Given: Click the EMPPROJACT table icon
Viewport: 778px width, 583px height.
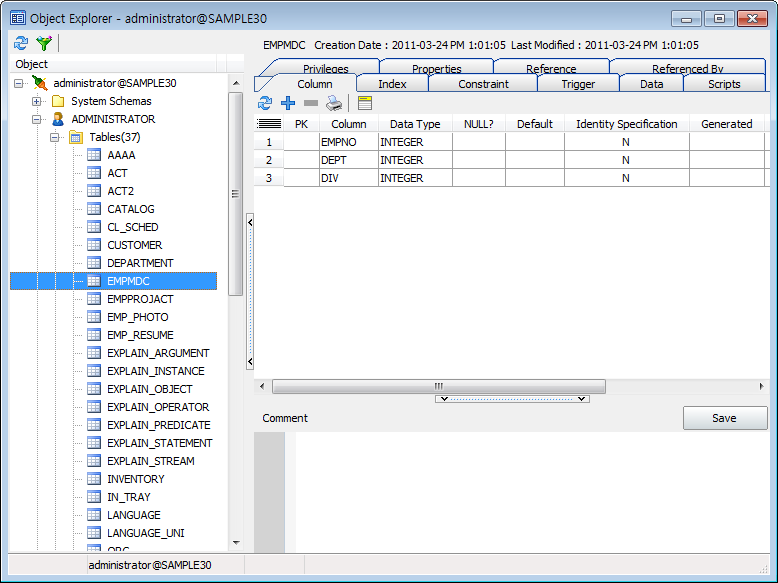Looking at the screenshot, I should tap(94, 299).
